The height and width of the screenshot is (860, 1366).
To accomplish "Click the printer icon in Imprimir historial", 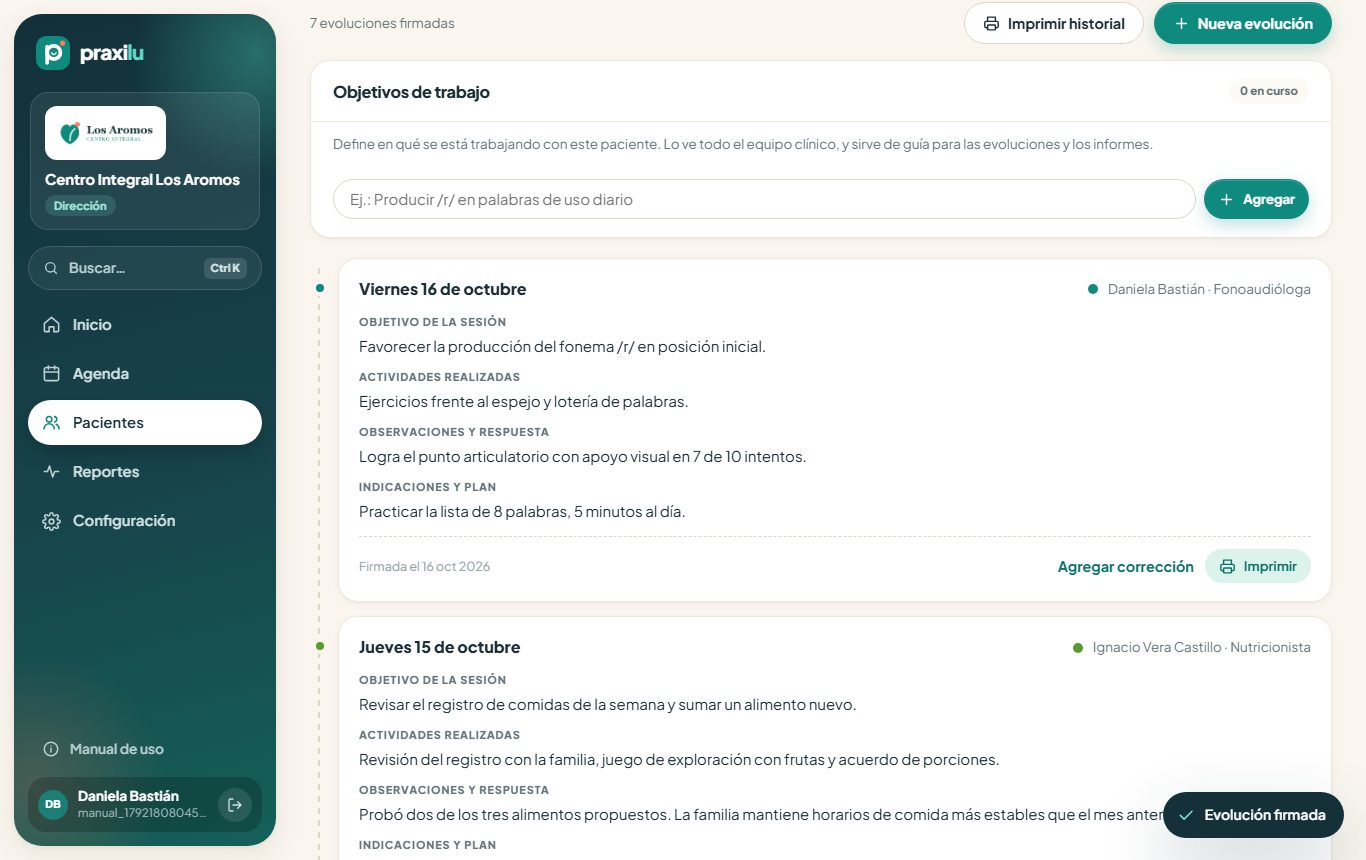I will 991,24.
